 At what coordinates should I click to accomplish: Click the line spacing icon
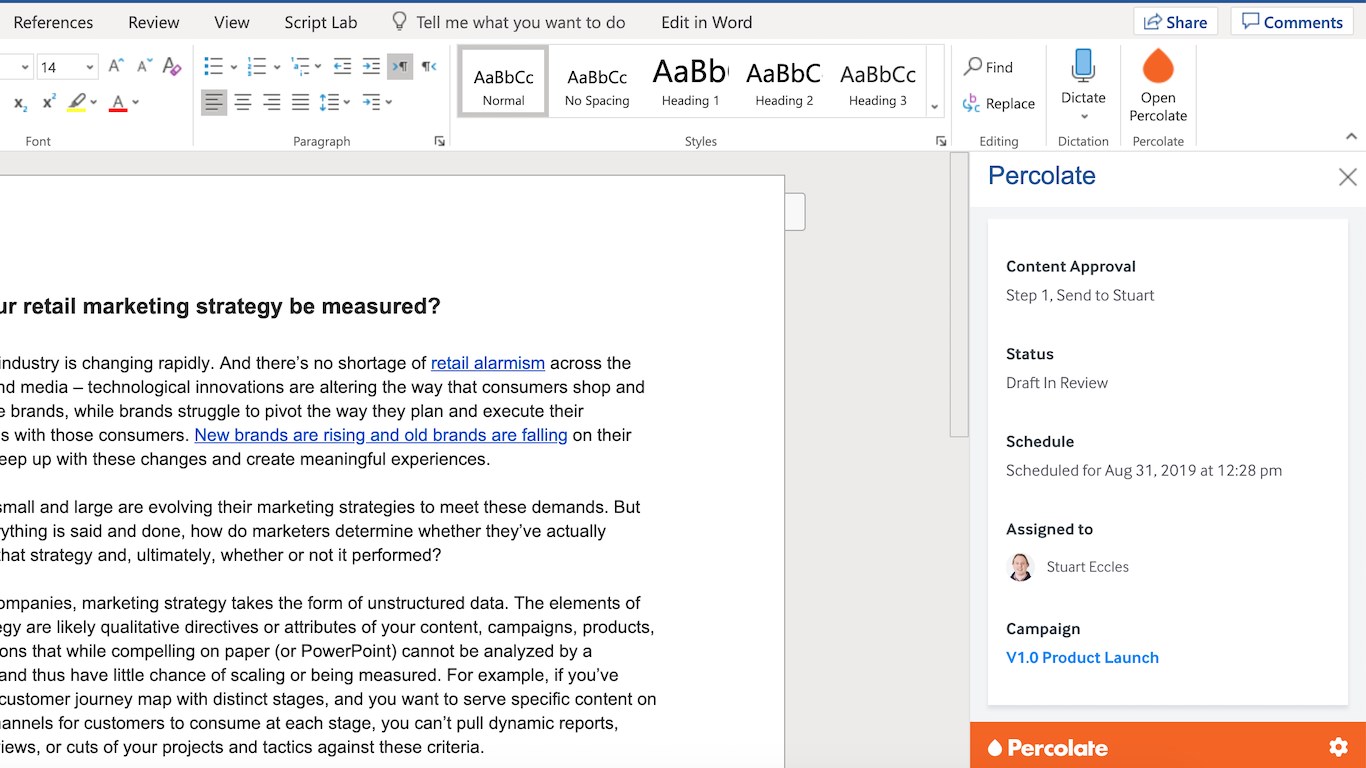329,102
